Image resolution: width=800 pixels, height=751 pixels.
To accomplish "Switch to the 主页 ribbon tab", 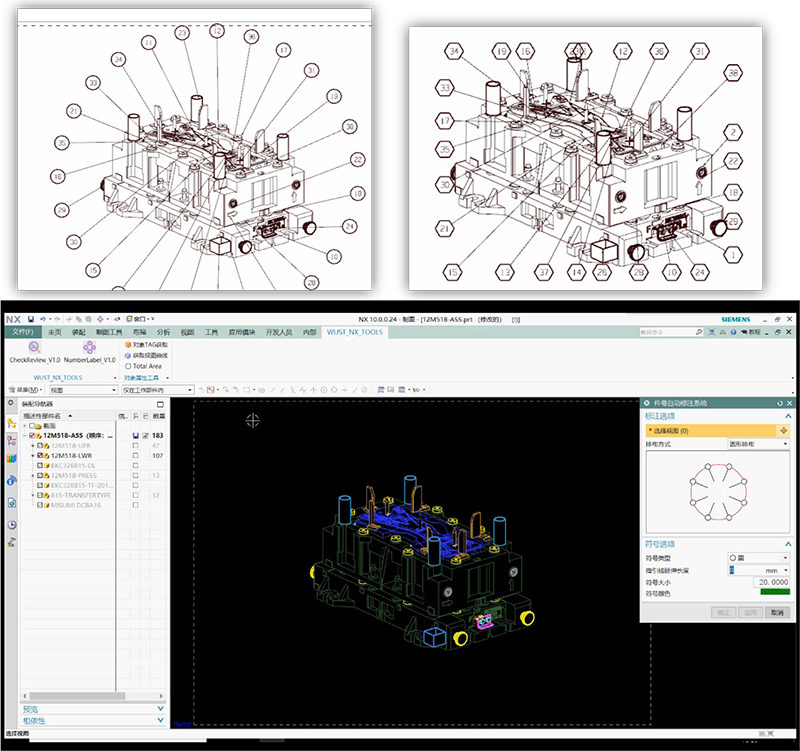I will click(55, 332).
